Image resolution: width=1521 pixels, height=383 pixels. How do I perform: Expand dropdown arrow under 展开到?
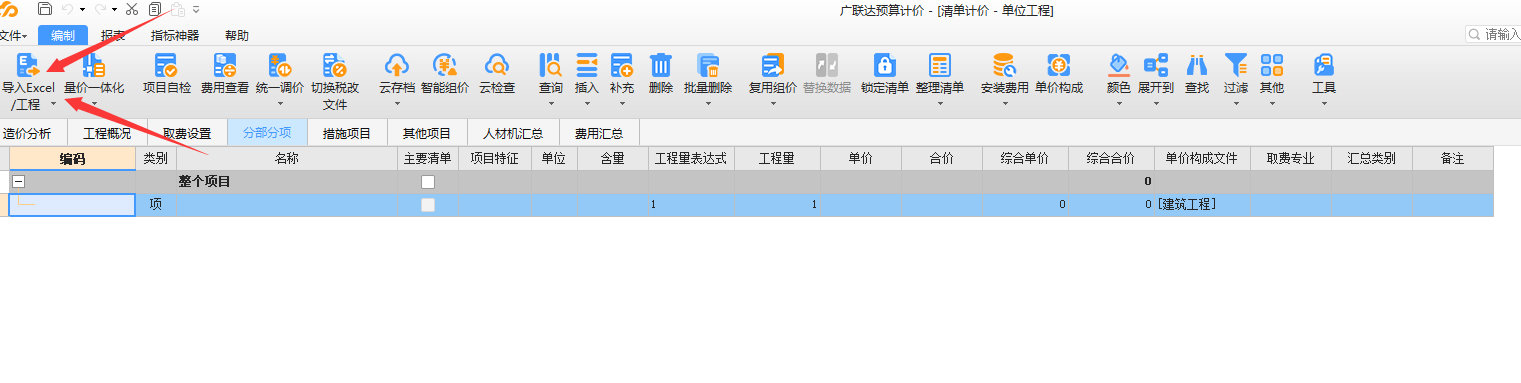[1156, 103]
